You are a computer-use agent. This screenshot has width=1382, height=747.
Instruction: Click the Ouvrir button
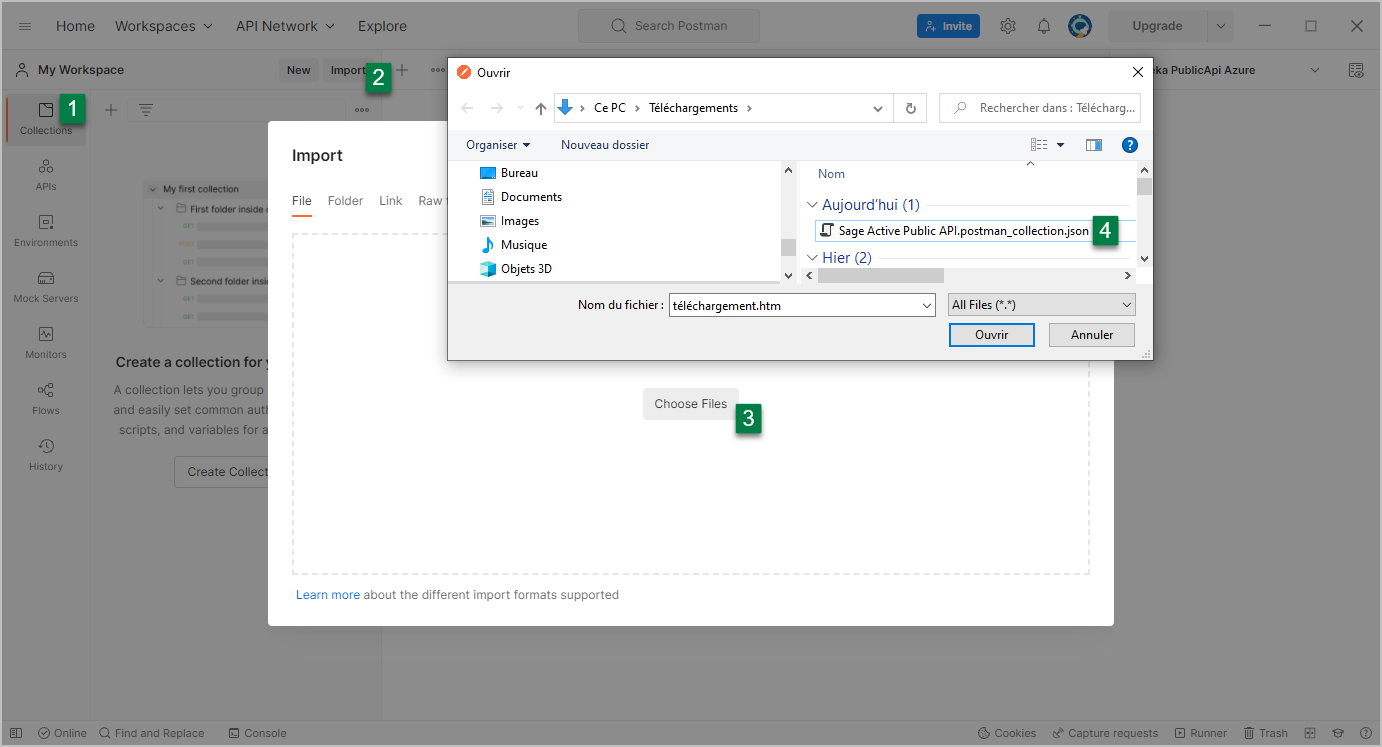point(991,335)
